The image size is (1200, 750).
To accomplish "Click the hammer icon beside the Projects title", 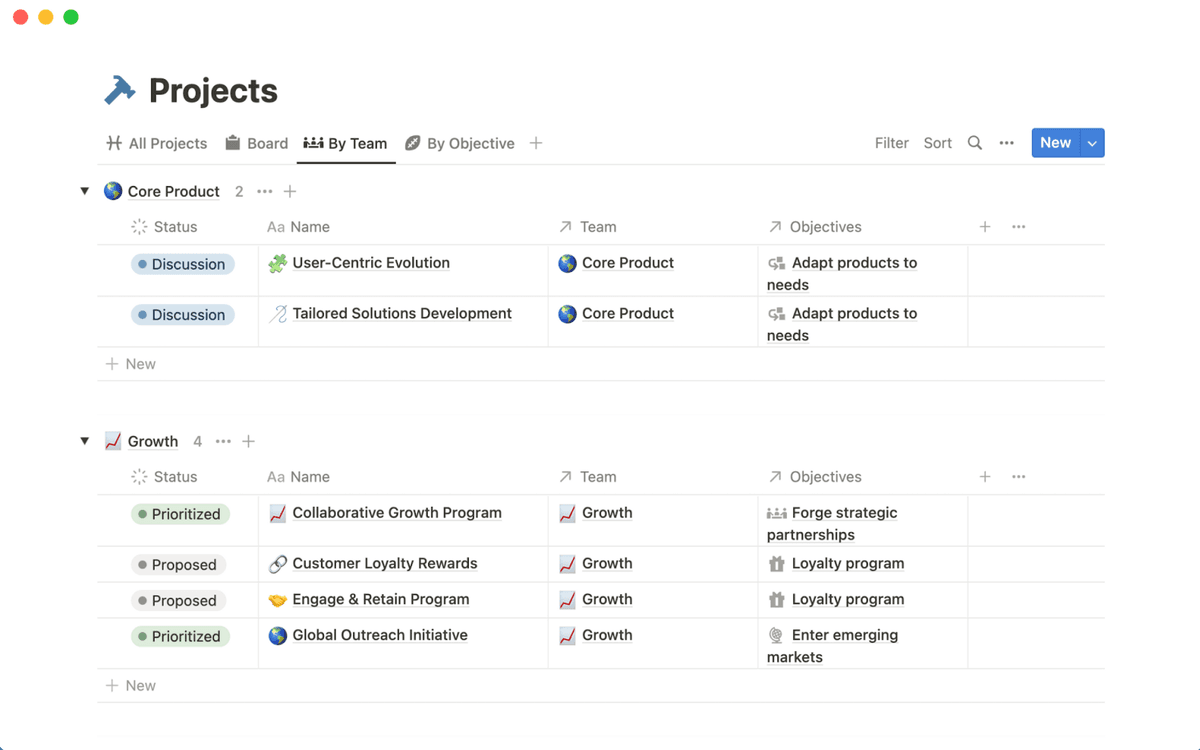I will point(119,90).
